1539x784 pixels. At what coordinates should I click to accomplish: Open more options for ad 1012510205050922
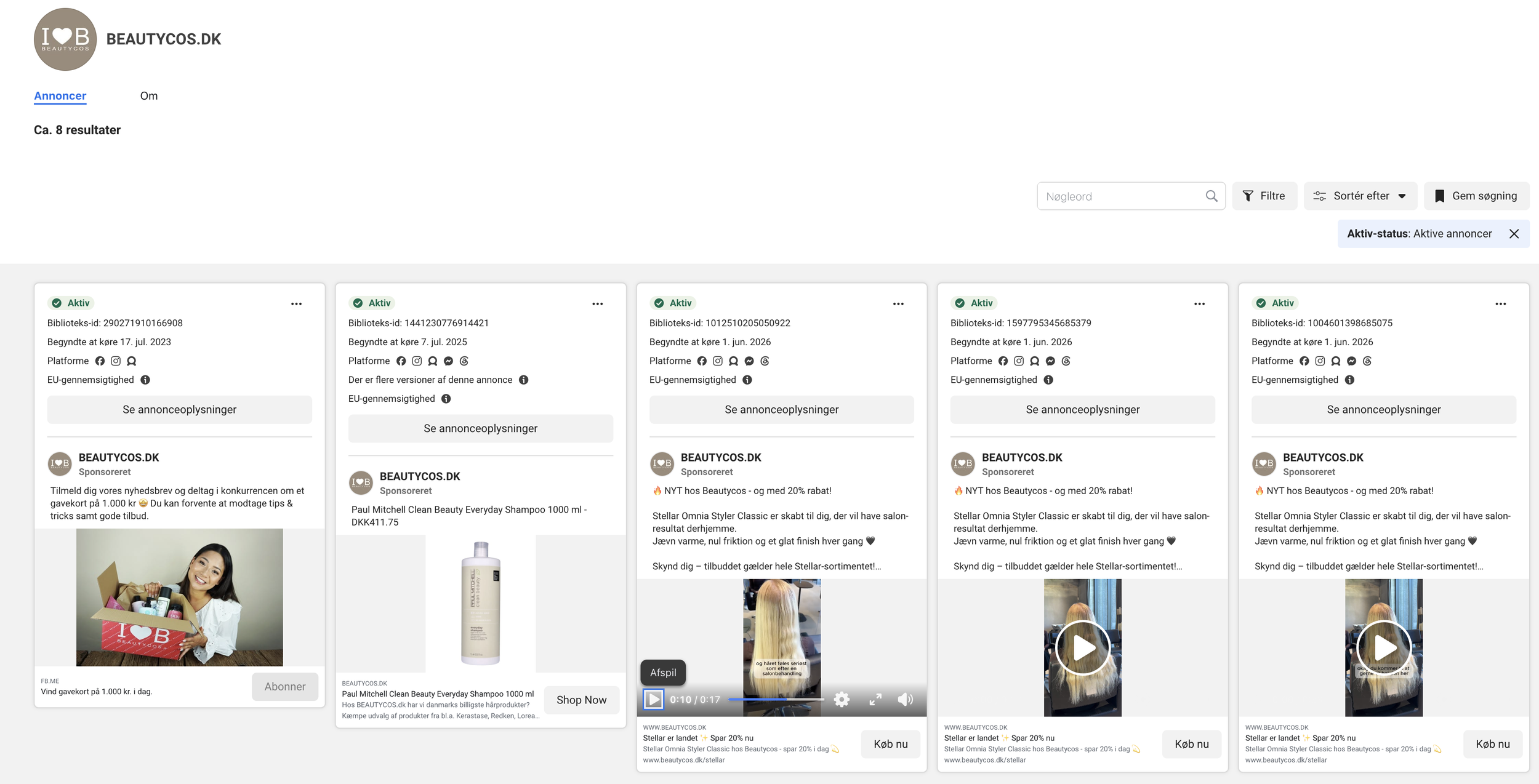tap(899, 304)
